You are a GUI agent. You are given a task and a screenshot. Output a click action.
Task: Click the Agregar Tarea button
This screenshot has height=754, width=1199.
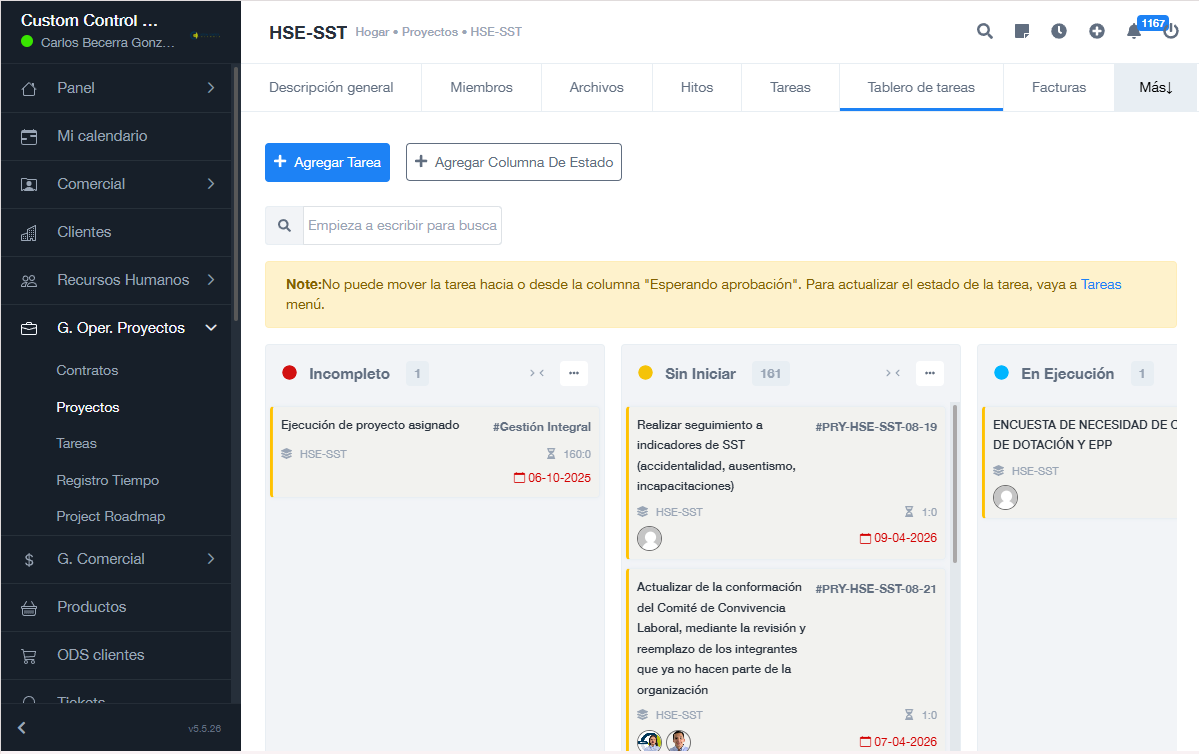[x=327, y=162]
